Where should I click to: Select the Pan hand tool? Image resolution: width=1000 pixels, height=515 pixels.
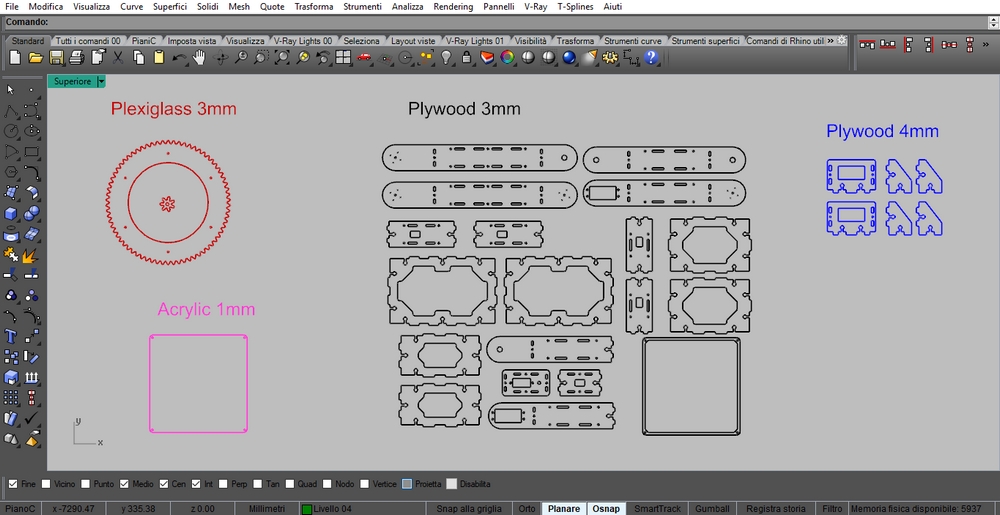coord(199,58)
